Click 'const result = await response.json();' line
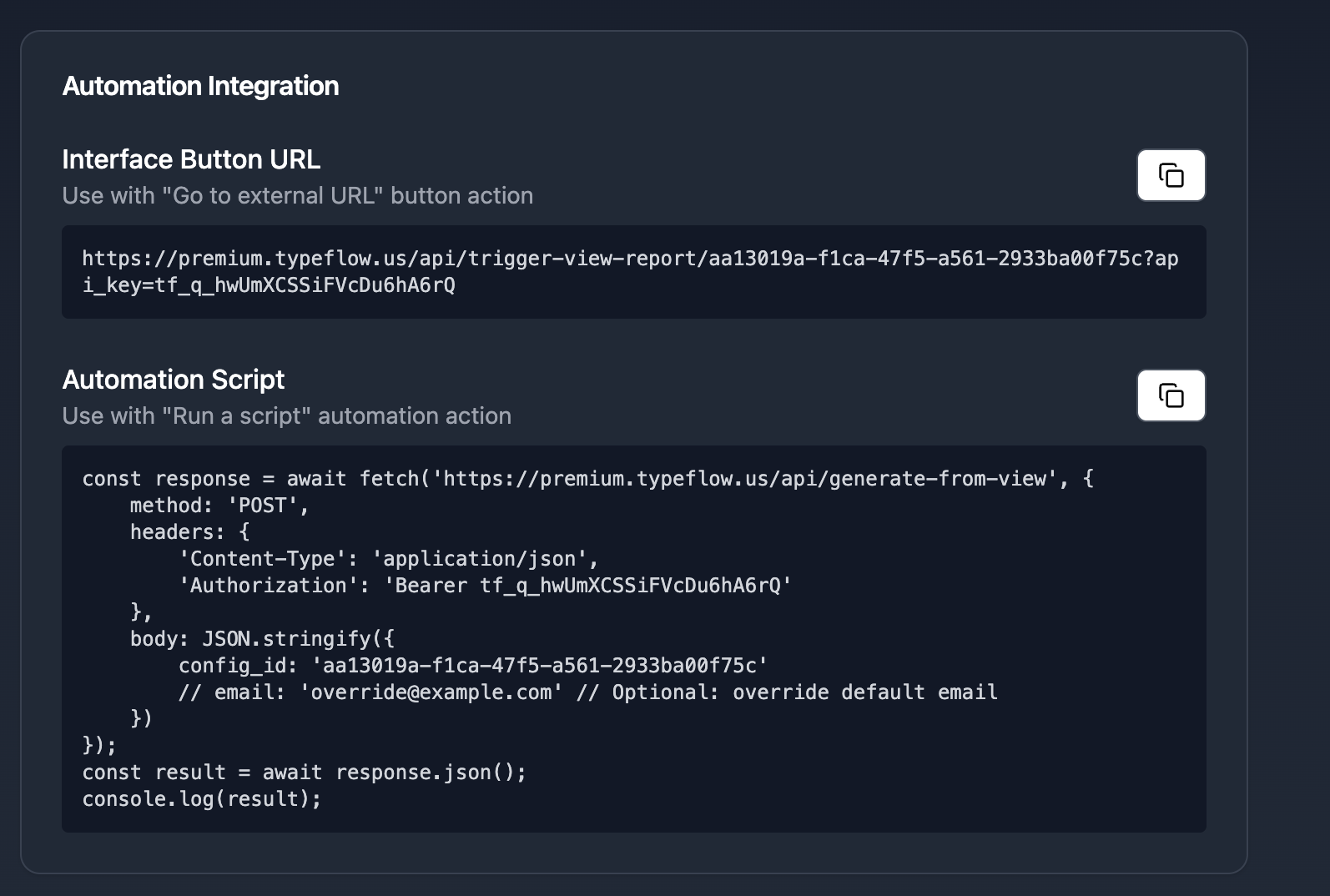Screen dimensions: 1330x896 tap(305, 773)
